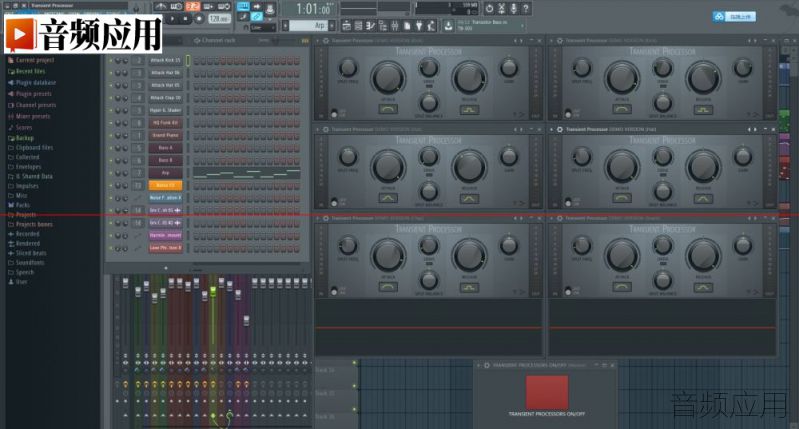Open settings gear of top-left Transient Processor
The width and height of the screenshot is (799, 429).
pyautogui.click(x=326, y=40)
